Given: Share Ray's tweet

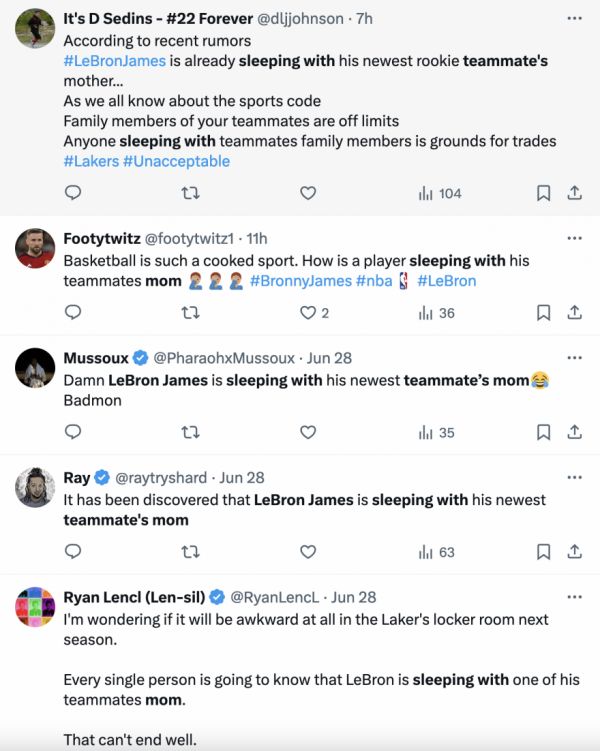Looking at the screenshot, I should point(575,551).
